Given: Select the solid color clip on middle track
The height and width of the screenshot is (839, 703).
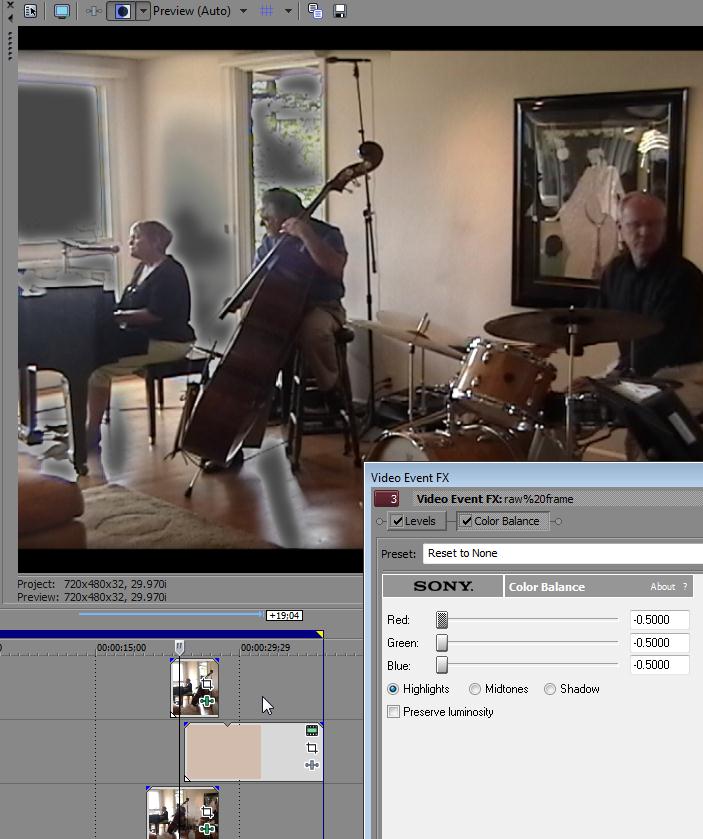Looking at the screenshot, I should 254,751.
